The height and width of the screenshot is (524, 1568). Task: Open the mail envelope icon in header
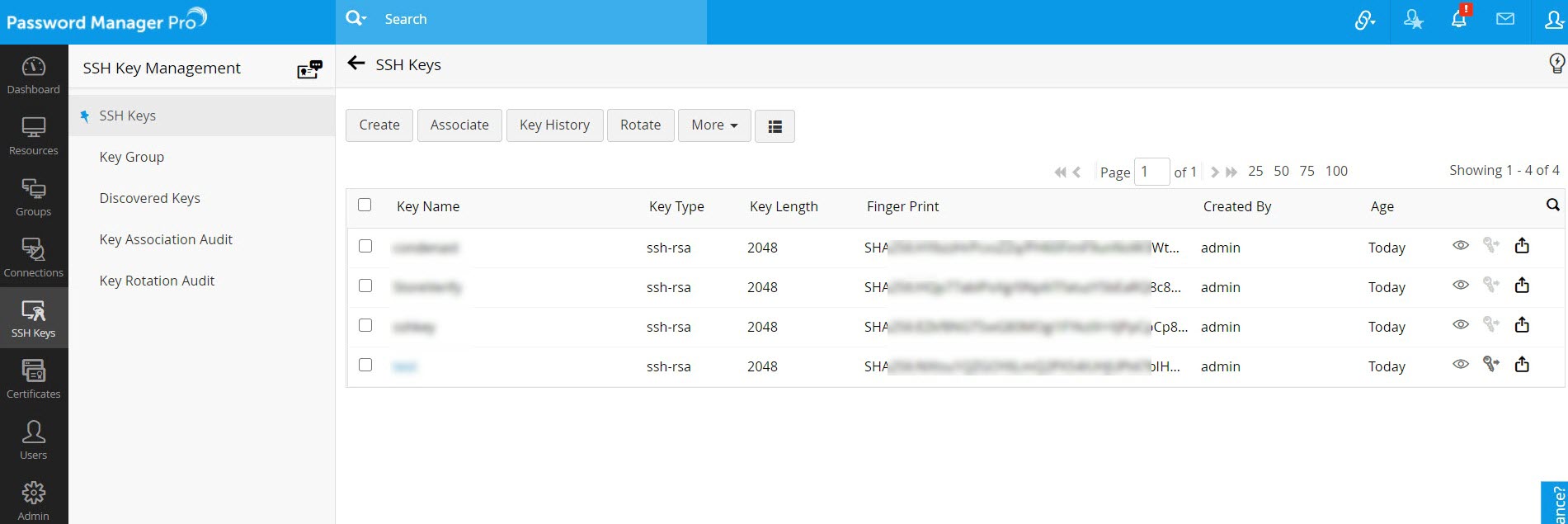click(1505, 19)
